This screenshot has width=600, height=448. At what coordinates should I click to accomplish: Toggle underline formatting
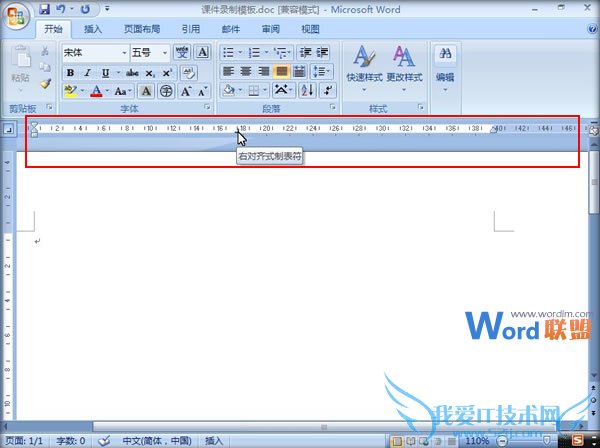coord(106,72)
